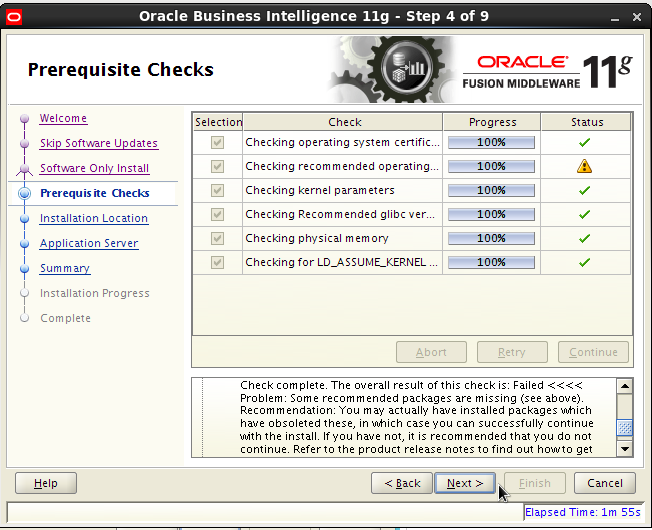This screenshot has width=652, height=530.
Task: Toggle checkbox for Recommended glibc version check
Action: coord(217,214)
